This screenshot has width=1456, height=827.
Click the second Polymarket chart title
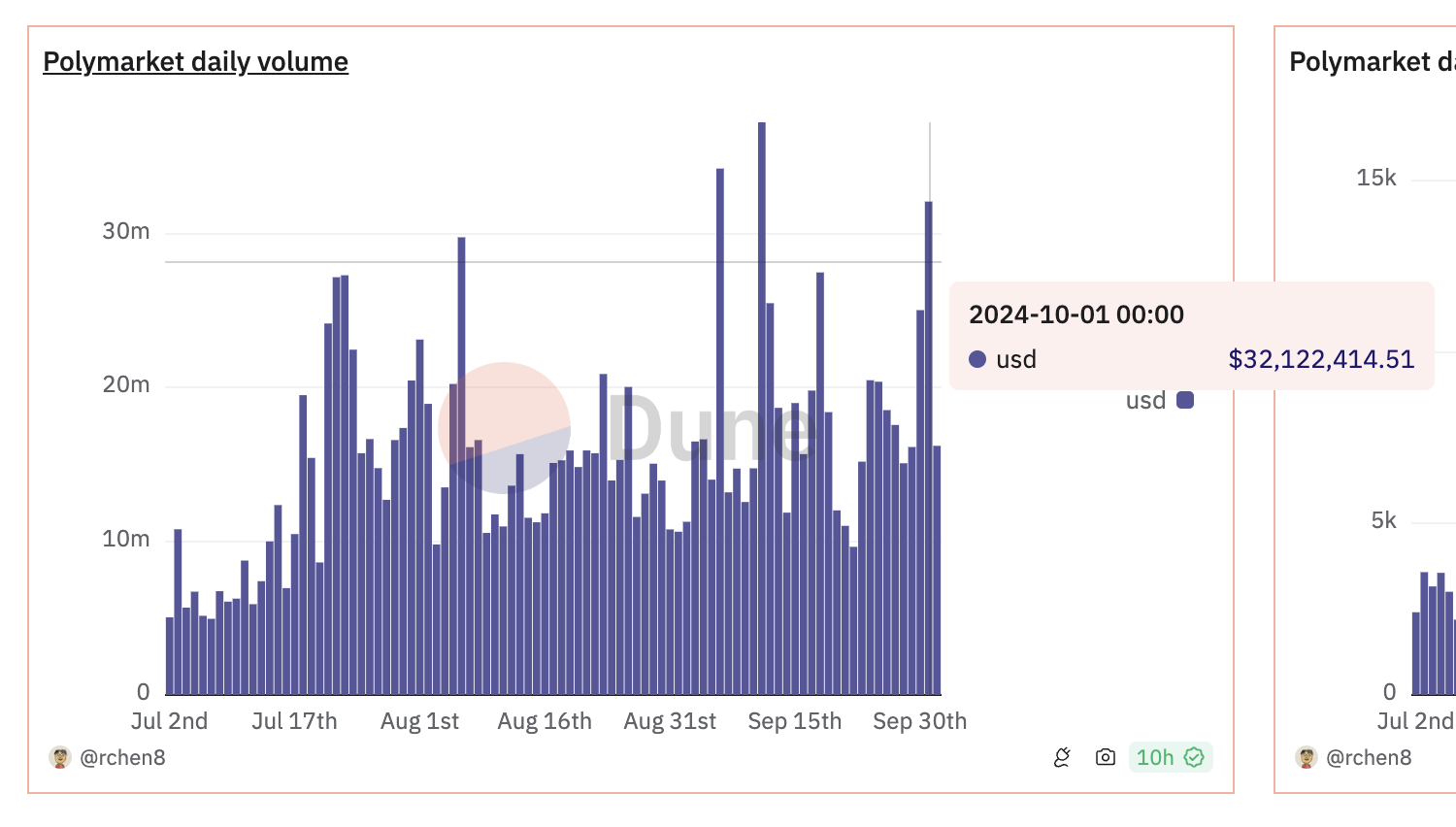(1373, 61)
